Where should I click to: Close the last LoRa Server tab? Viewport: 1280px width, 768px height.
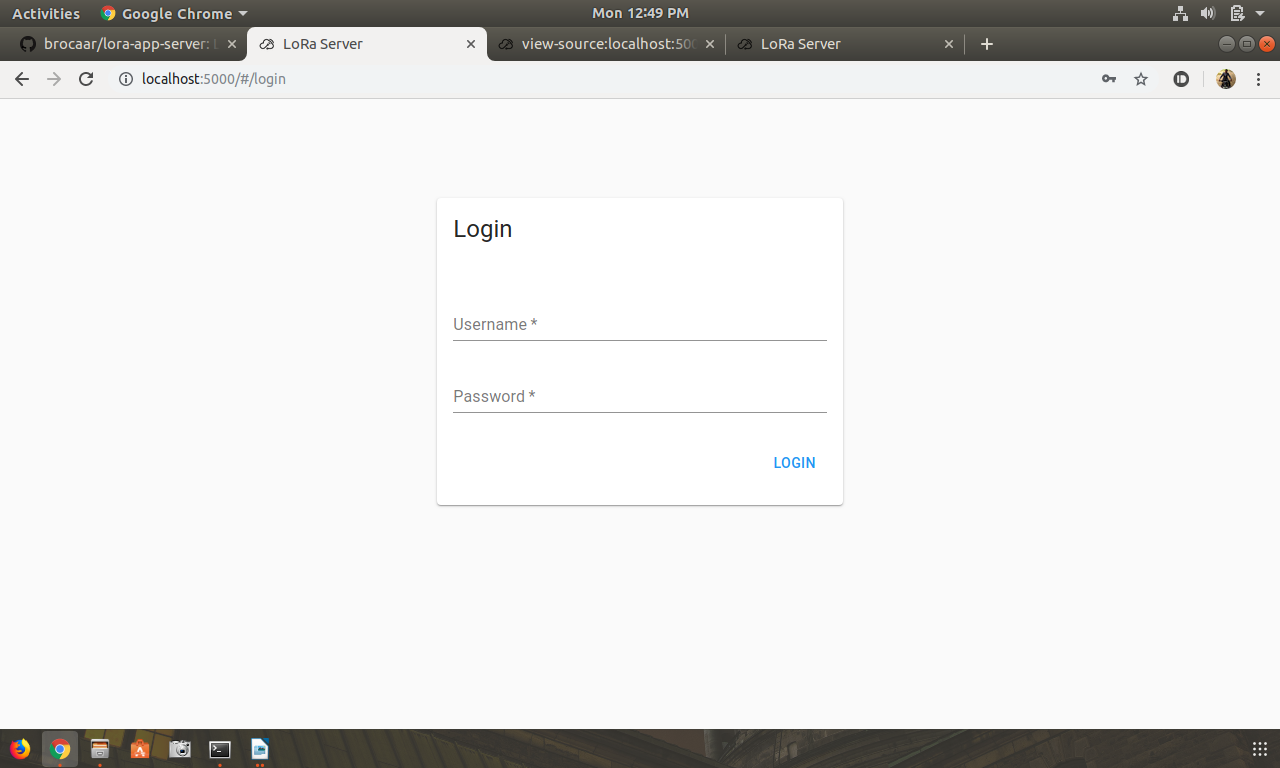pos(949,44)
